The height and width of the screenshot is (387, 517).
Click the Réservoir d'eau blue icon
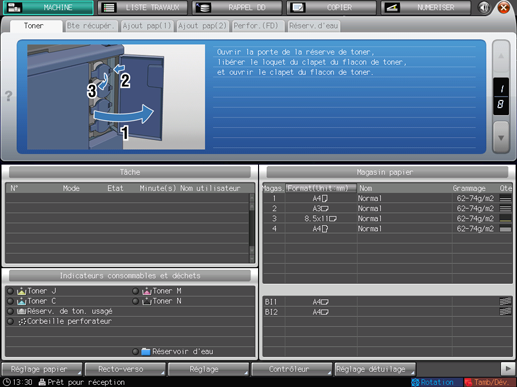coord(146,351)
